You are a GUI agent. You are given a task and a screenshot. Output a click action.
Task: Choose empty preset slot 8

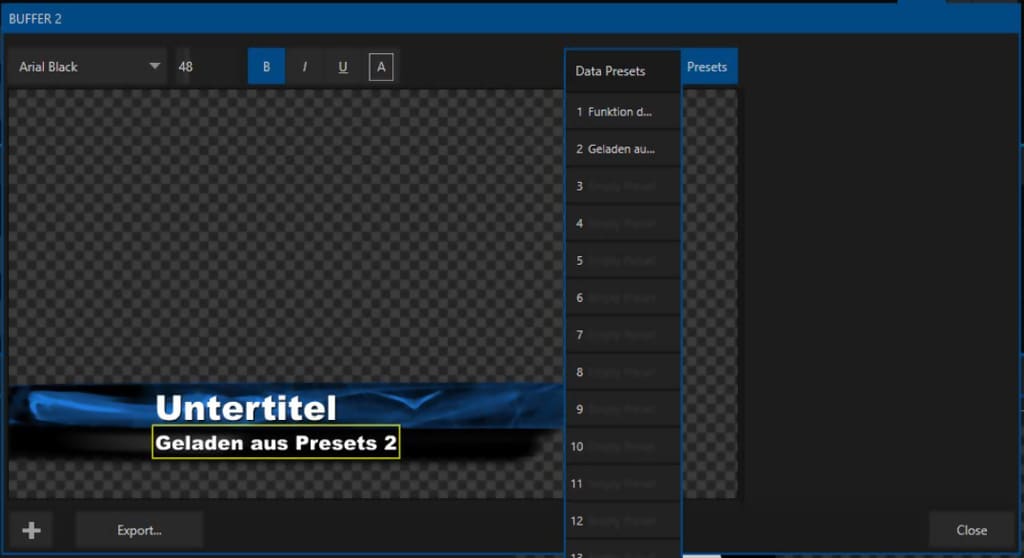pyautogui.click(x=622, y=372)
